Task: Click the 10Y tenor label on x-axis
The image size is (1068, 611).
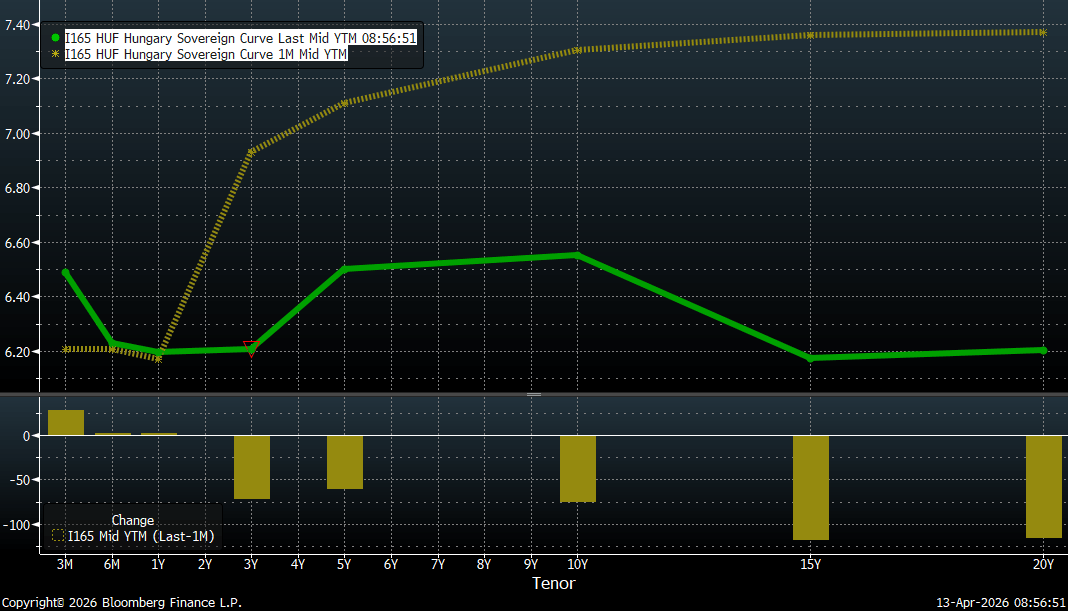Action: pos(577,565)
